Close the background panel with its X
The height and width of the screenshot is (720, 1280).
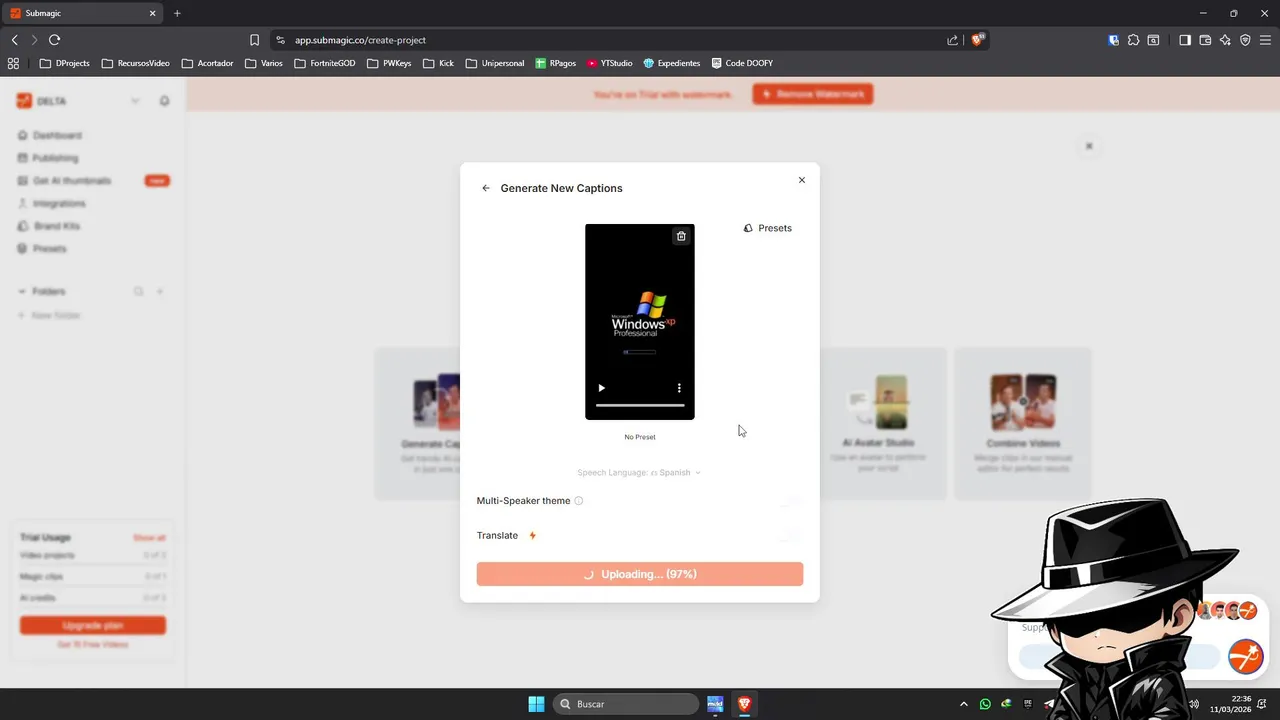1089,146
